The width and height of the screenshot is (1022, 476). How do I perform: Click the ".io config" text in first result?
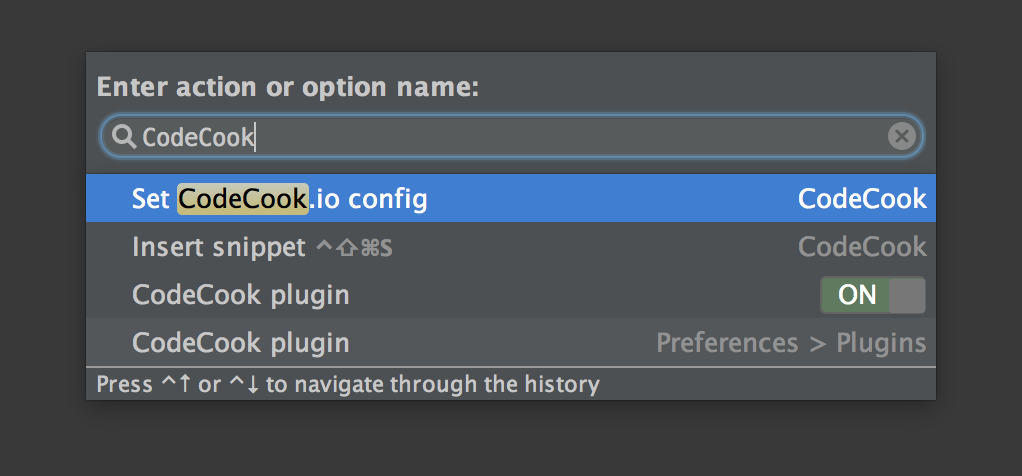point(368,199)
